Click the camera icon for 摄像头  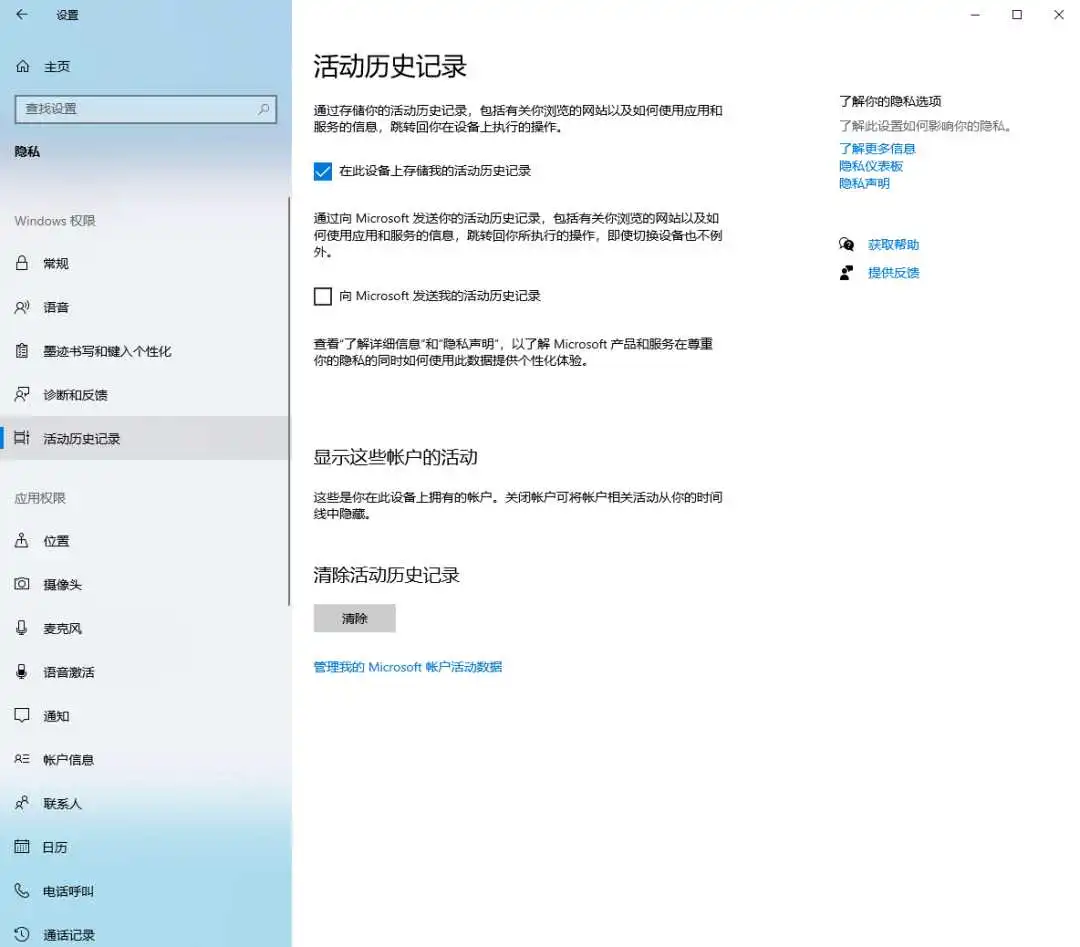tap(22, 584)
